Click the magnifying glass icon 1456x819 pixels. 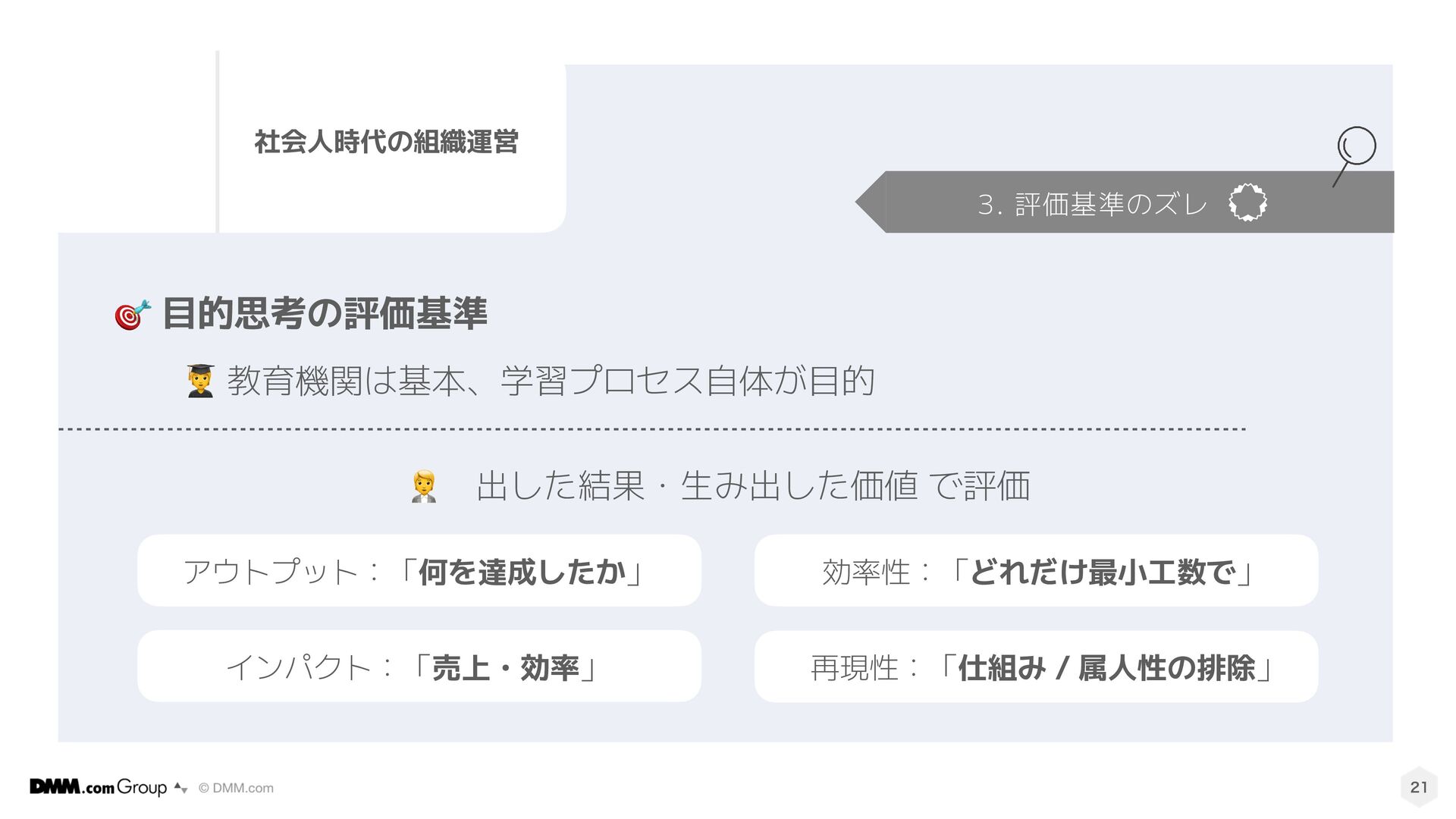(x=1354, y=155)
